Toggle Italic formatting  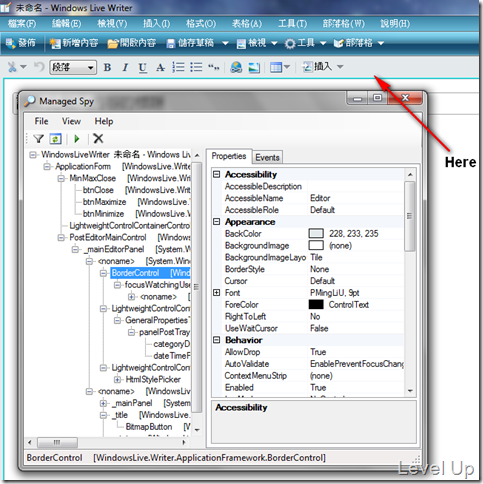point(125,67)
